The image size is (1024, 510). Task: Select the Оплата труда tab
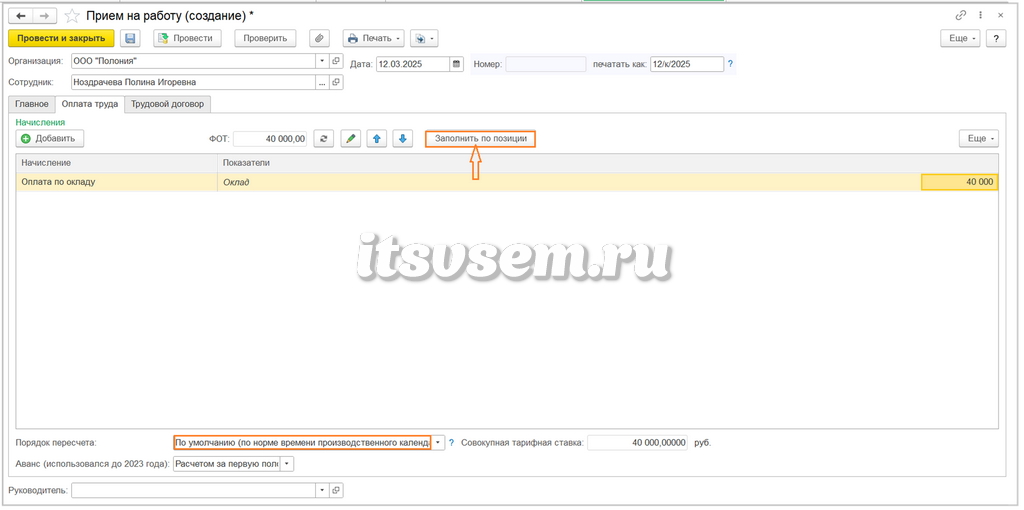tap(89, 104)
